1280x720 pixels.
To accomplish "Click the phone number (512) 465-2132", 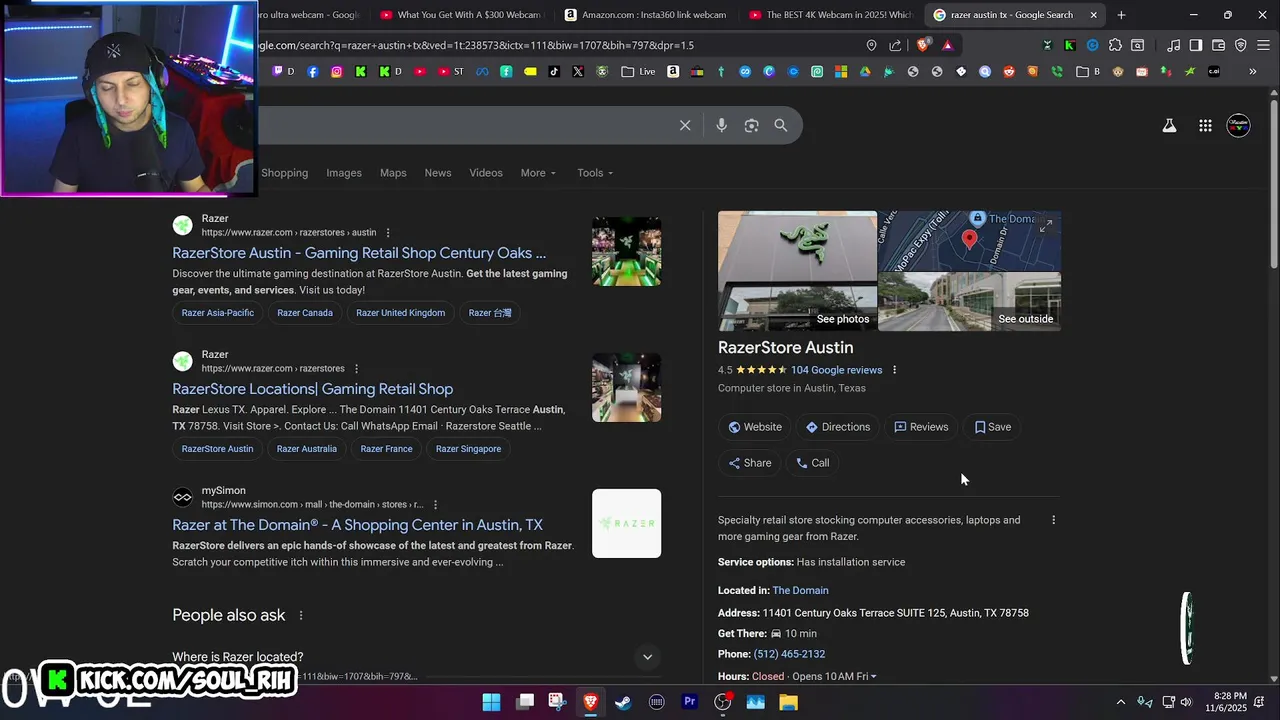I will [789, 654].
